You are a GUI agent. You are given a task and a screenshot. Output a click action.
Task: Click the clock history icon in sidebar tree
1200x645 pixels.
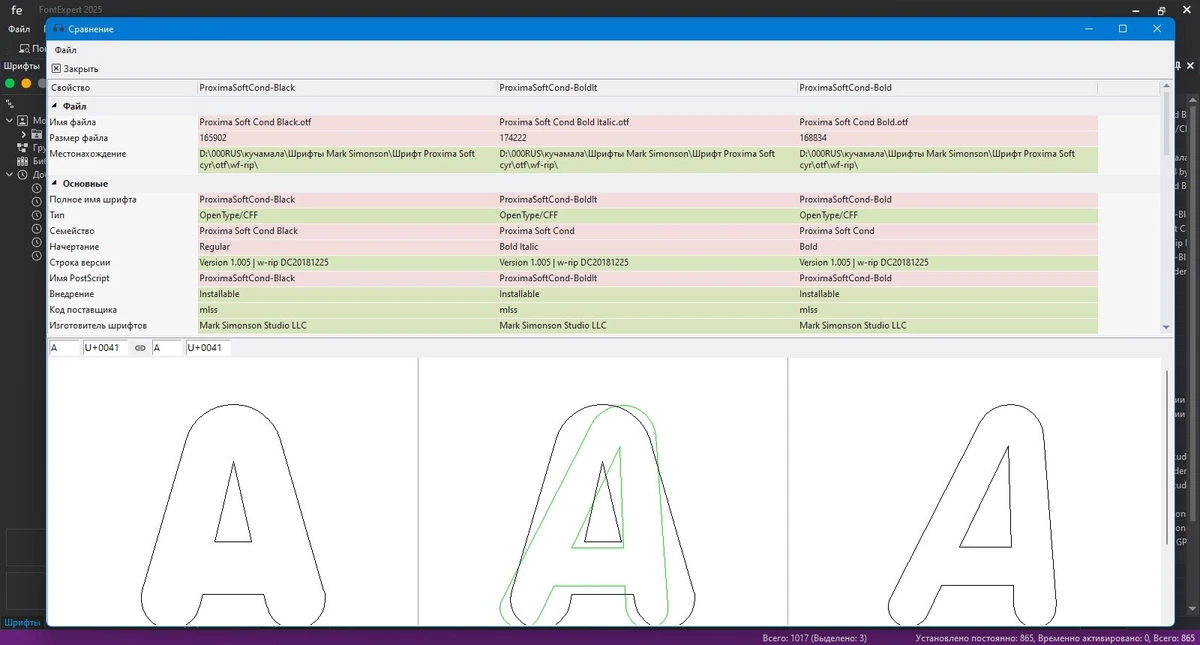click(x=24, y=174)
